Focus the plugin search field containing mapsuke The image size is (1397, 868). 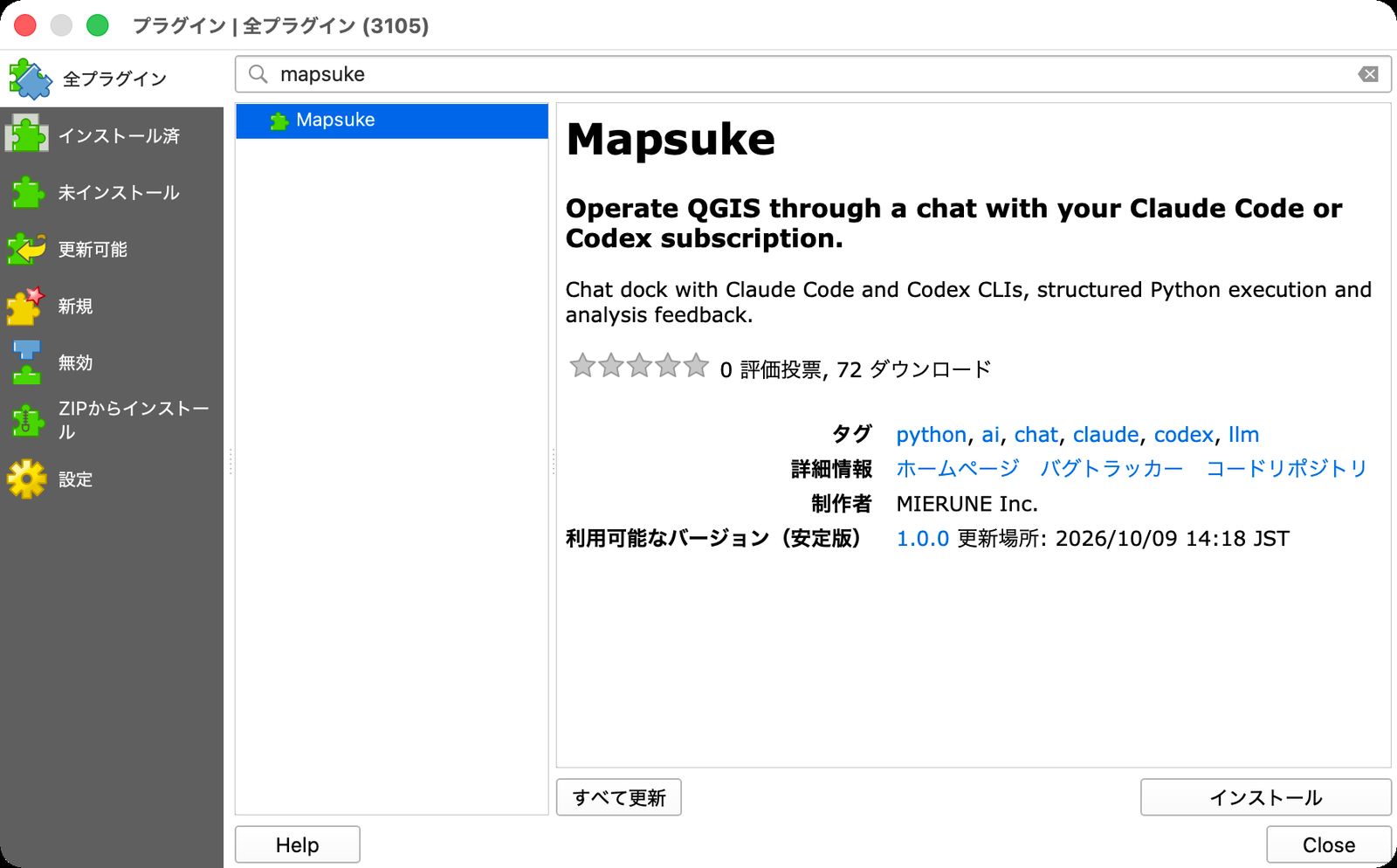click(813, 74)
